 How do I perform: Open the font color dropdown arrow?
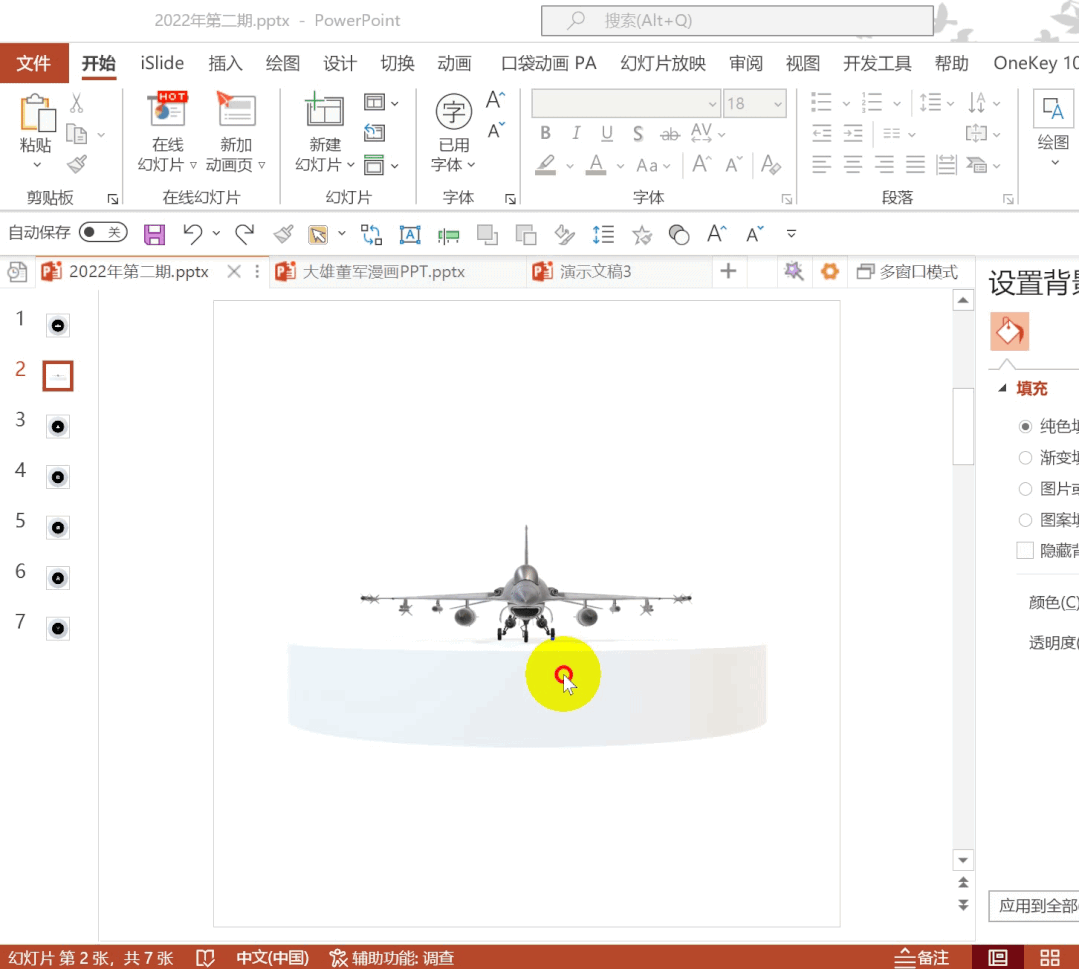pyautogui.click(x=620, y=166)
